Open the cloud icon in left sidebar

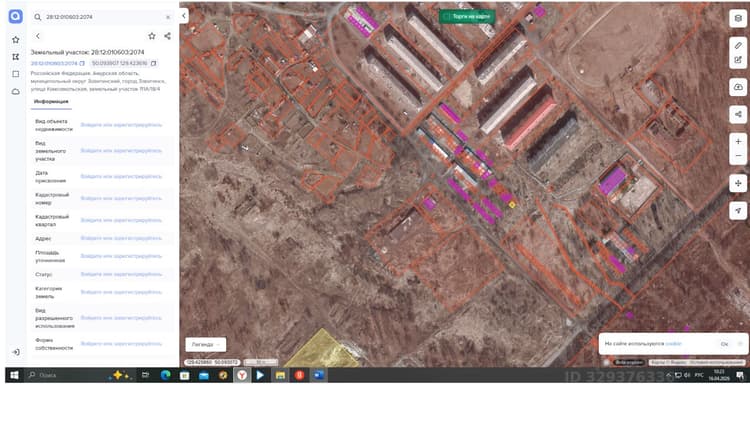pyautogui.click(x=15, y=91)
